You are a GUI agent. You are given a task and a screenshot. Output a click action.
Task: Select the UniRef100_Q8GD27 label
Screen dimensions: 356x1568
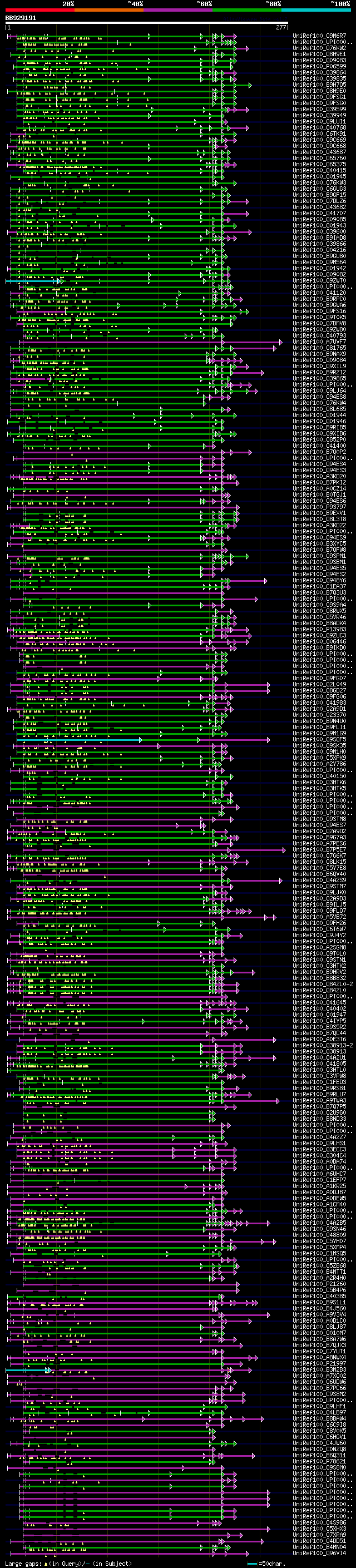319,690
